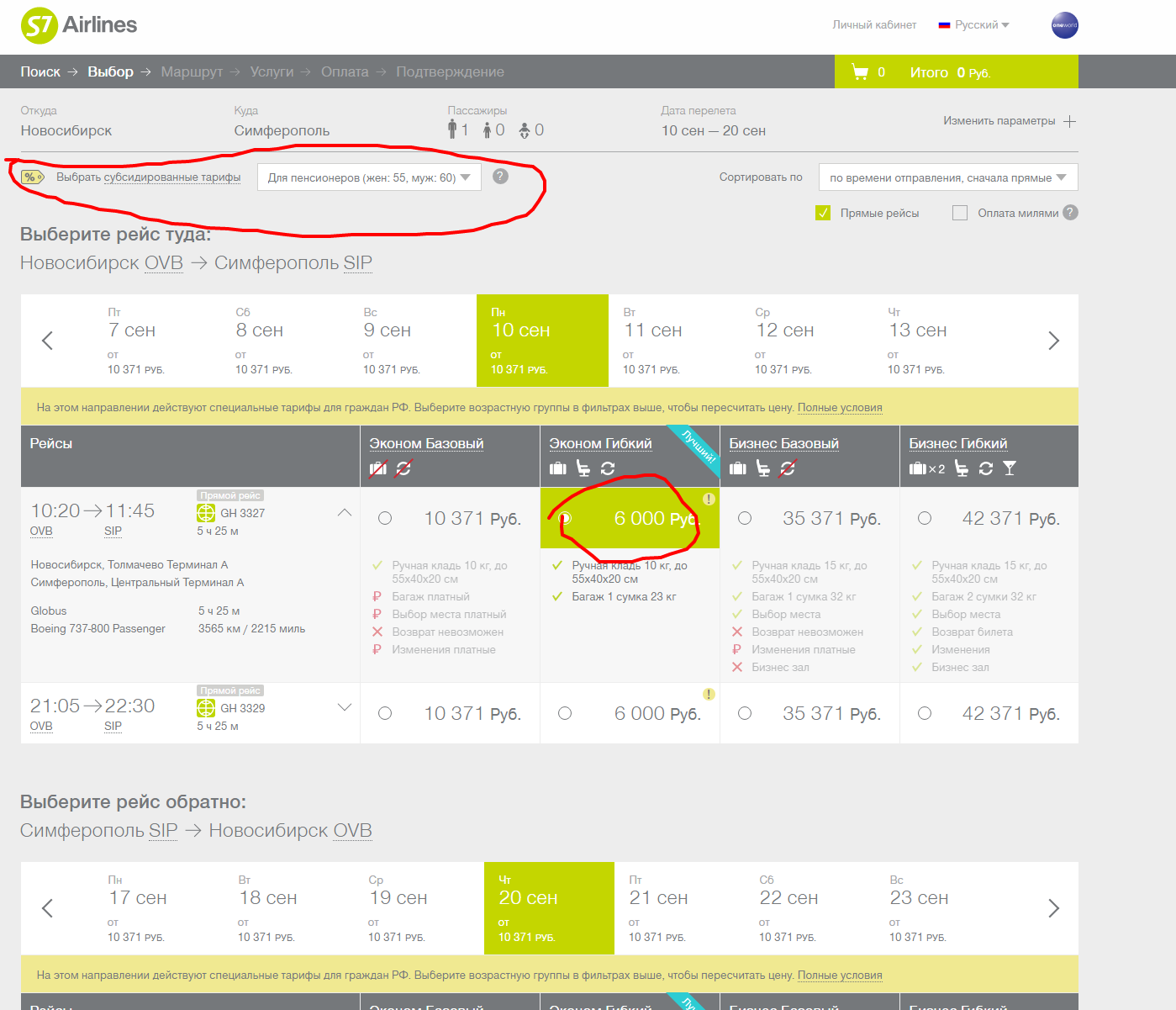Click OVB airport code in outbound route heading
Viewport: 1176px width, 1010px height.
(x=164, y=263)
